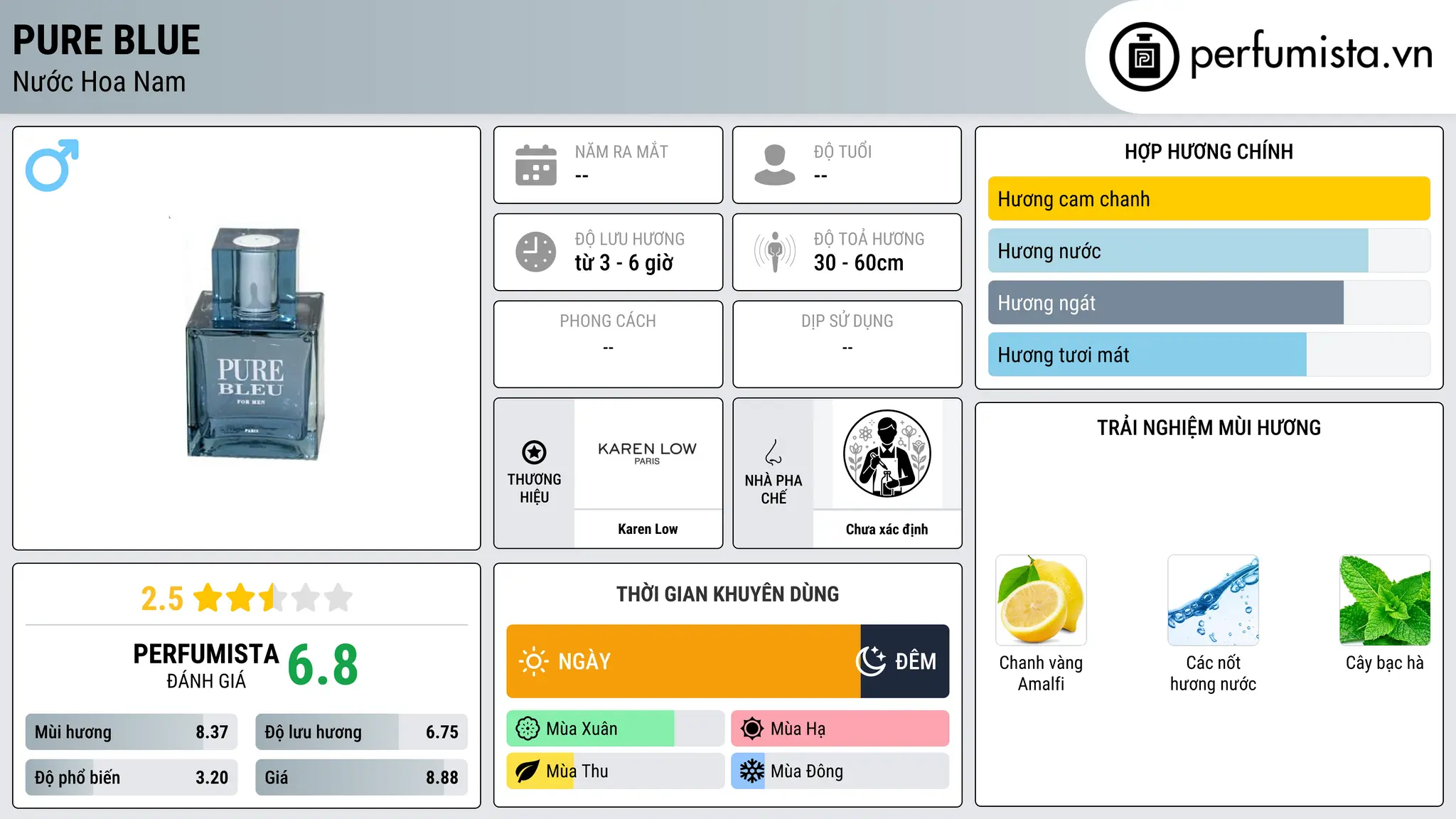Click the dark Đêm nighttime segment
The image size is (1456, 819).
click(x=905, y=661)
